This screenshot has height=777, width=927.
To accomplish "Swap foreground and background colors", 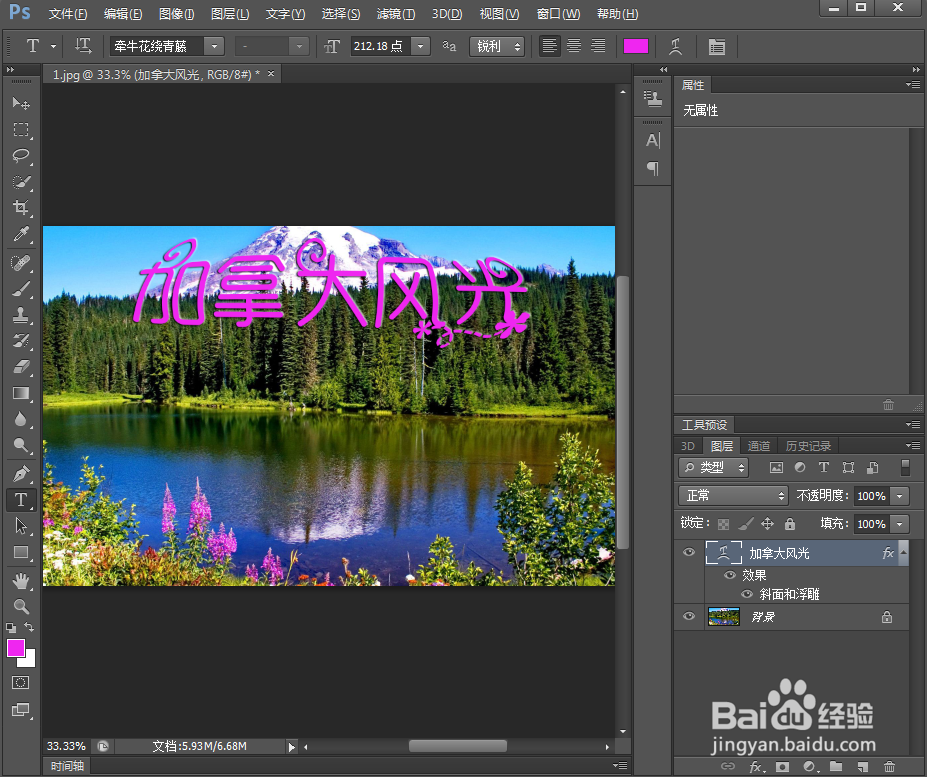I will coord(29,627).
